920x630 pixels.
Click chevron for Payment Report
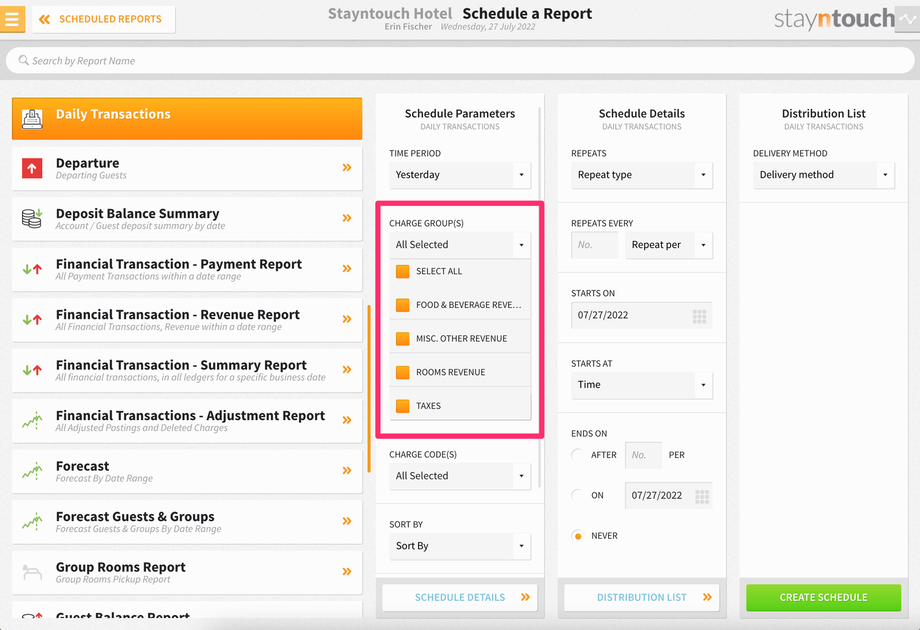[347, 269]
